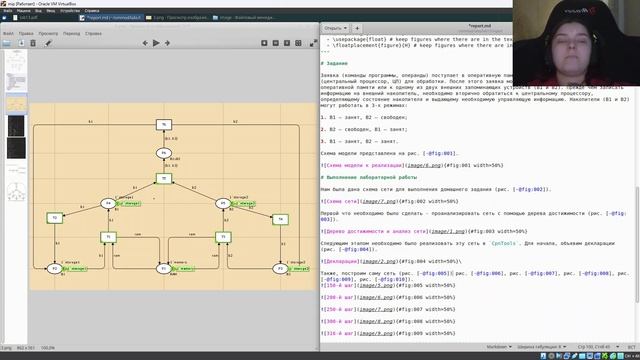Switch to report.md taskbar window

point(111,18)
